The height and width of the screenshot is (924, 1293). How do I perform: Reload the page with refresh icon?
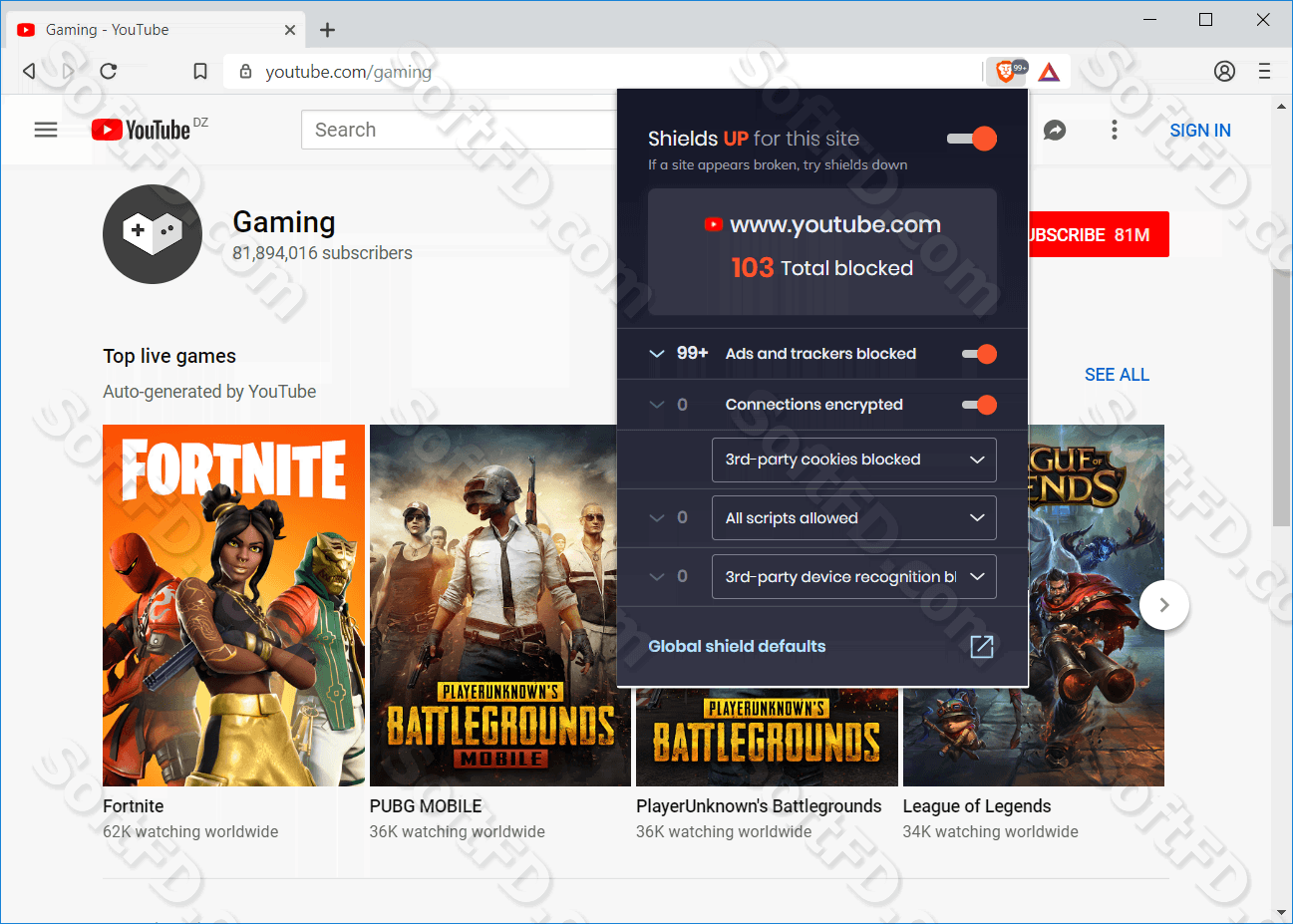(109, 71)
